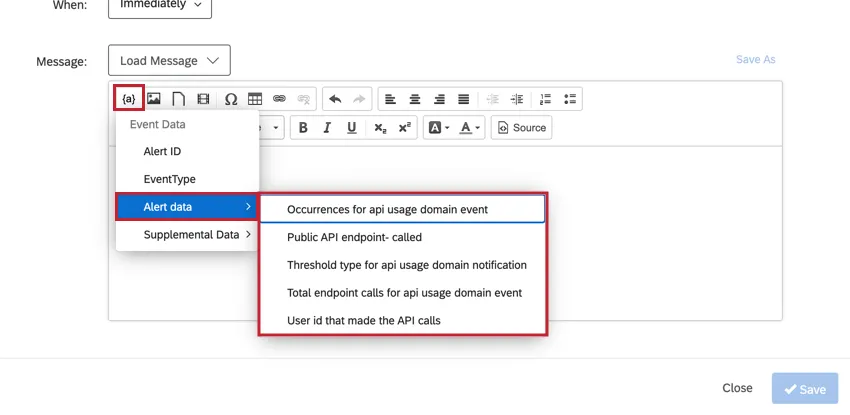Image resolution: width=850 pixels, height=415 pixels.
Task: Toggle bold formatting
Action: [303, 128]
